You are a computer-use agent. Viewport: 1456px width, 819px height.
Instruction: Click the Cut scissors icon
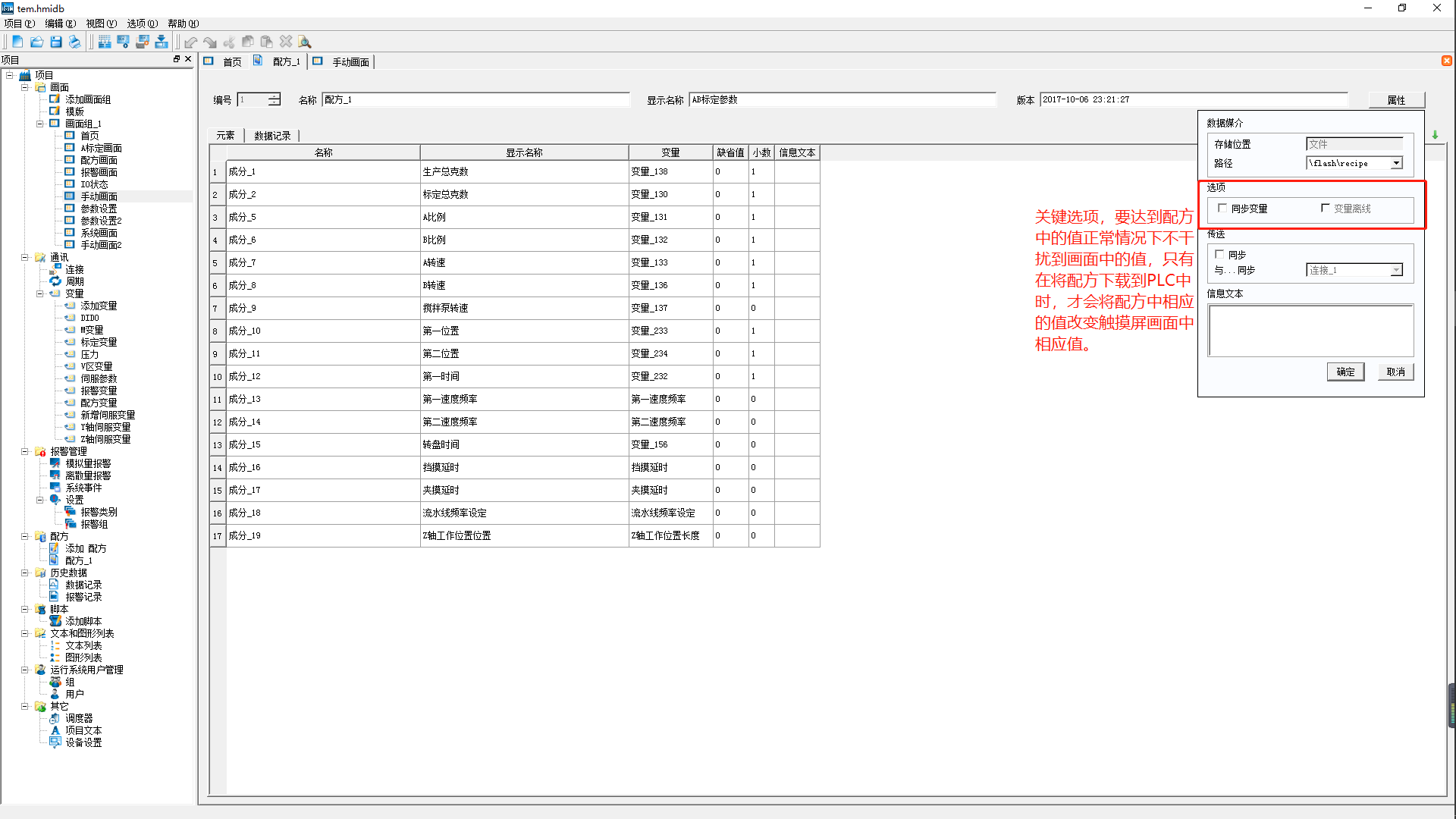click(x=229, y=42)
